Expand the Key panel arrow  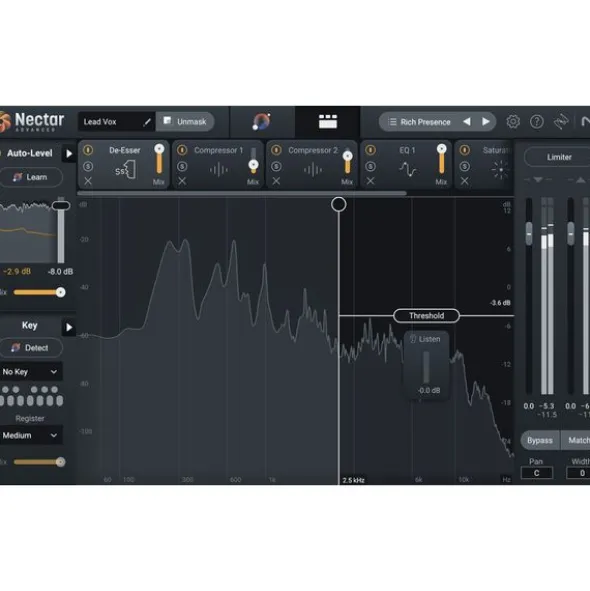pyautogui.click(x=69, y=327)
